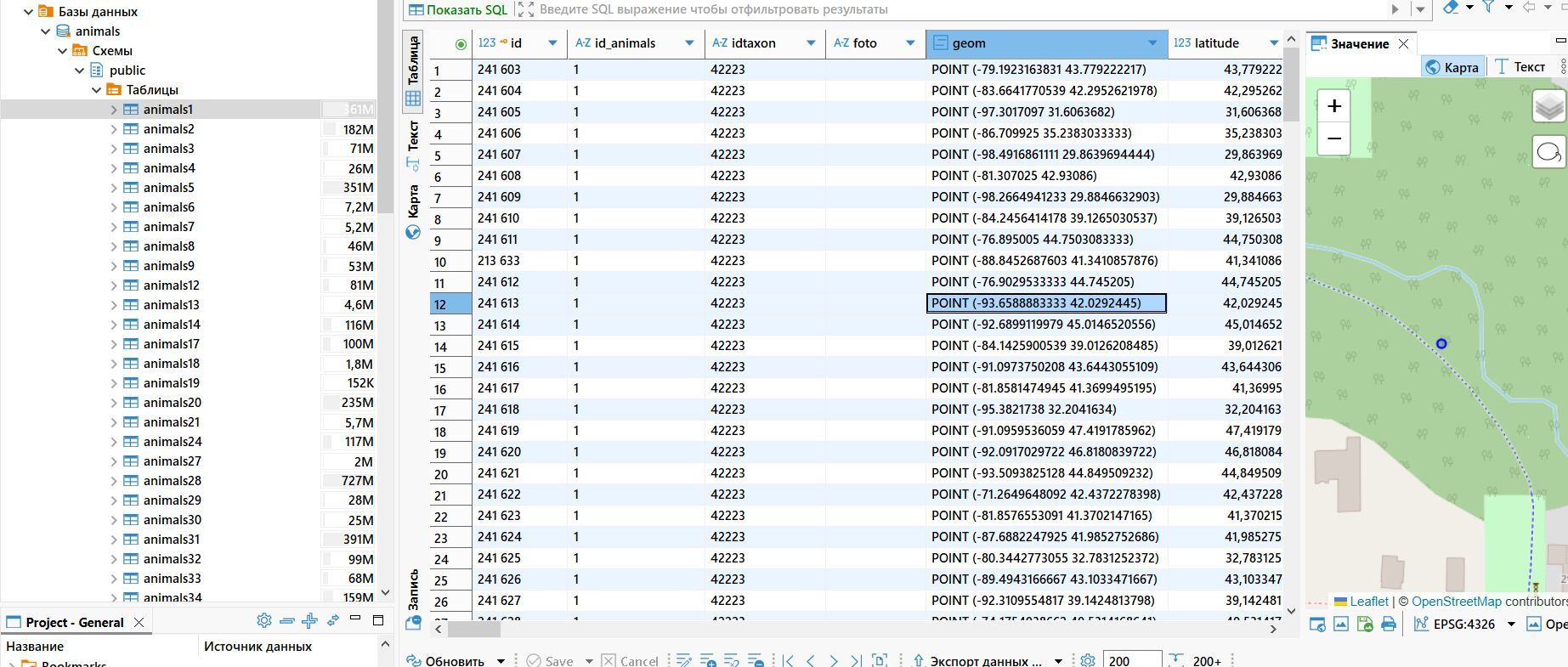Click the map zoom out minus button
This screenshot has width=1568, height=667.
click(x=1333, y=138)
